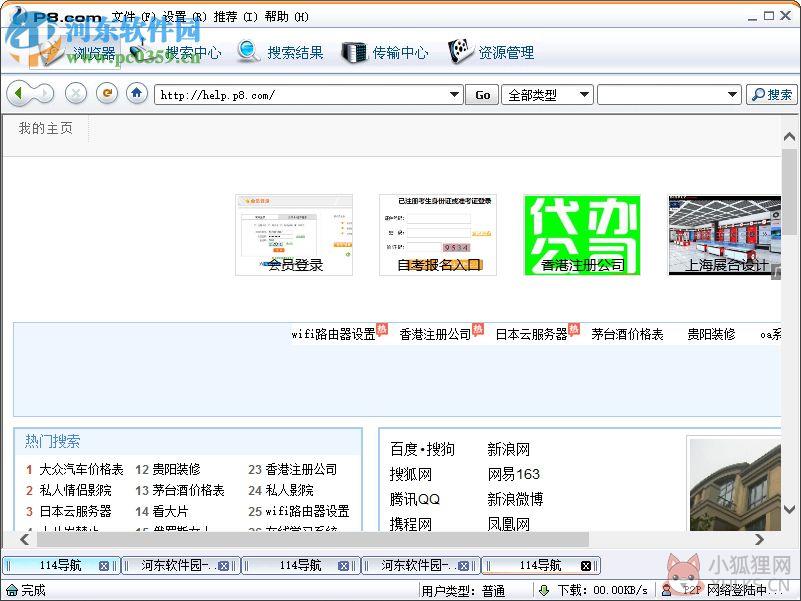Screen dimensions: 801x601
Task: Open the 会员登录 thumbnail
Action: [x=294, y=235]
